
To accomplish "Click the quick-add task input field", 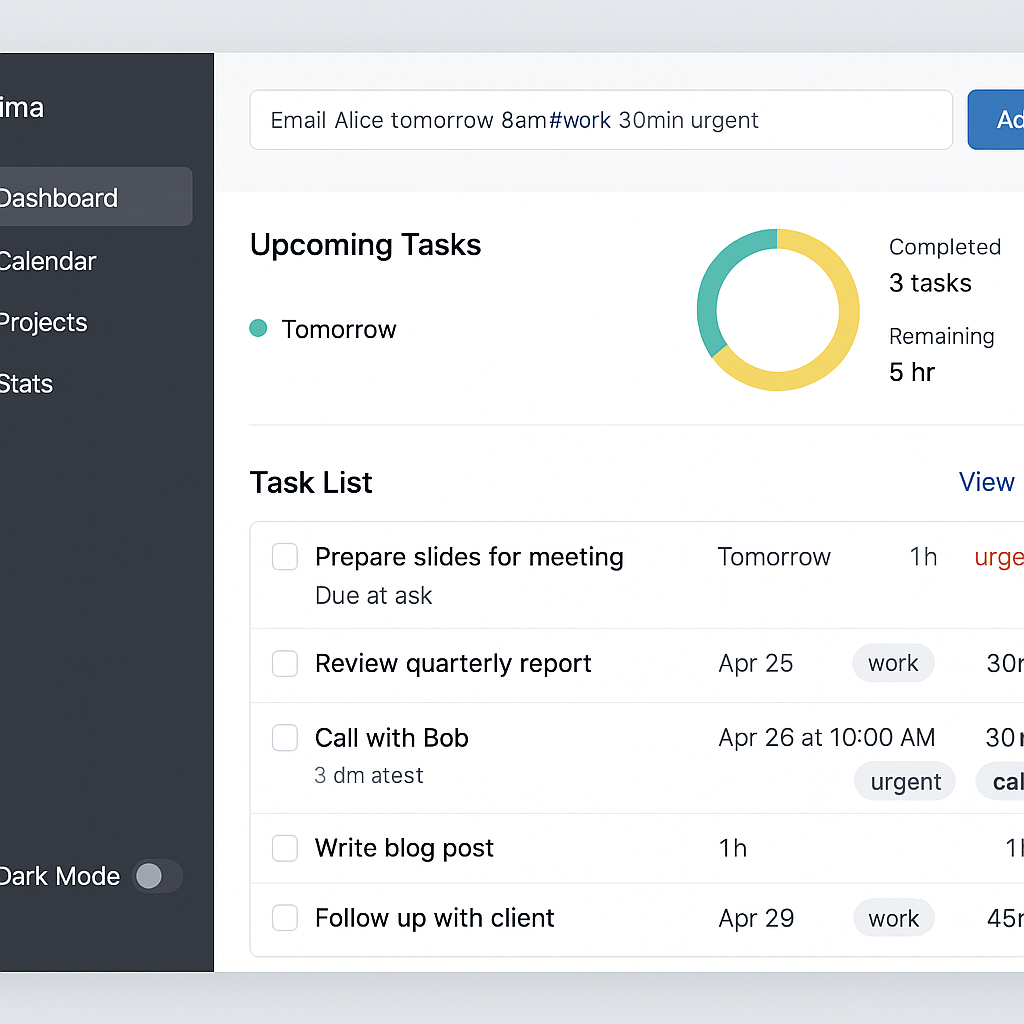I will click(x=600, y=120).
